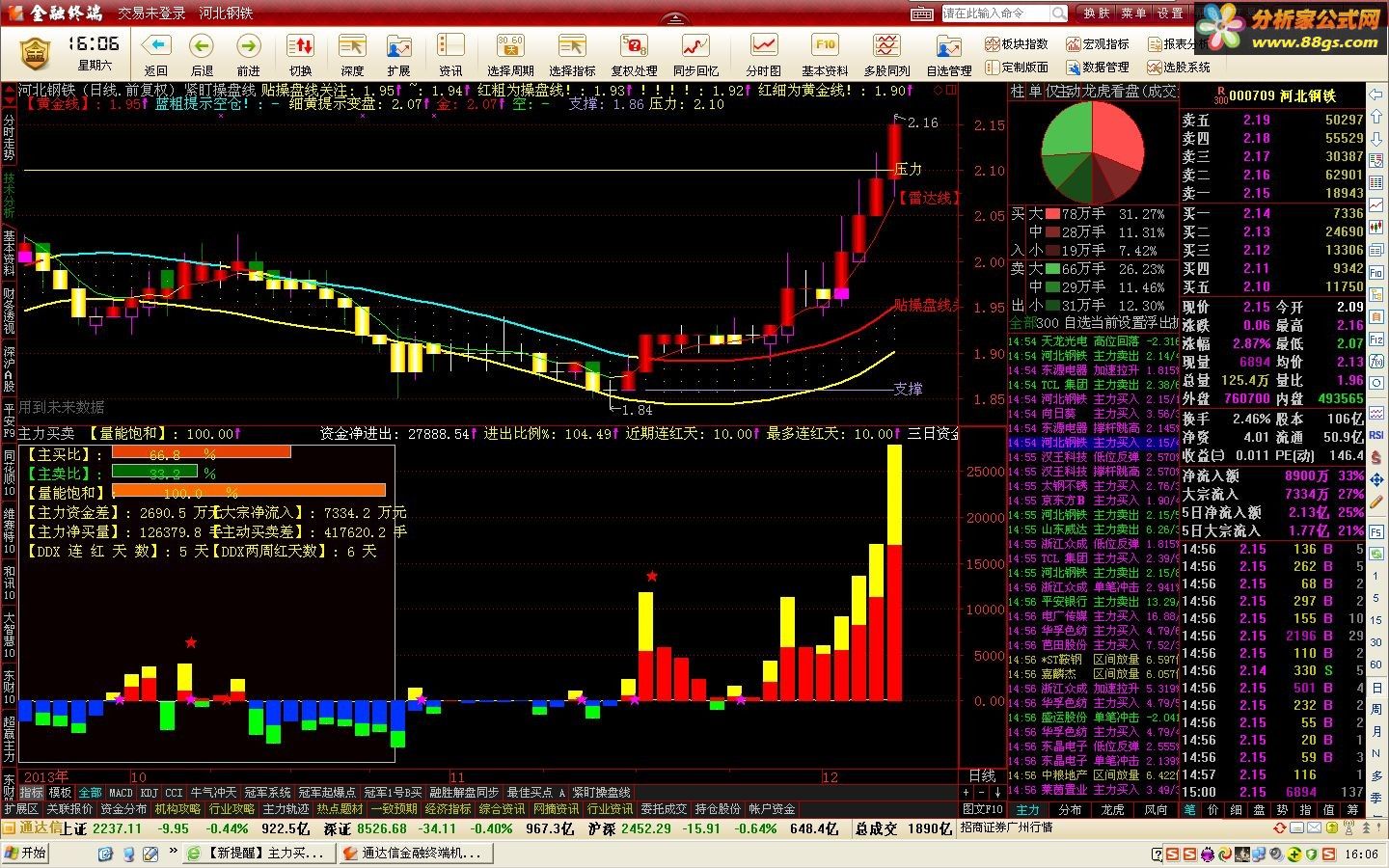Click the 数据管理 data management item

[1098, 67]
